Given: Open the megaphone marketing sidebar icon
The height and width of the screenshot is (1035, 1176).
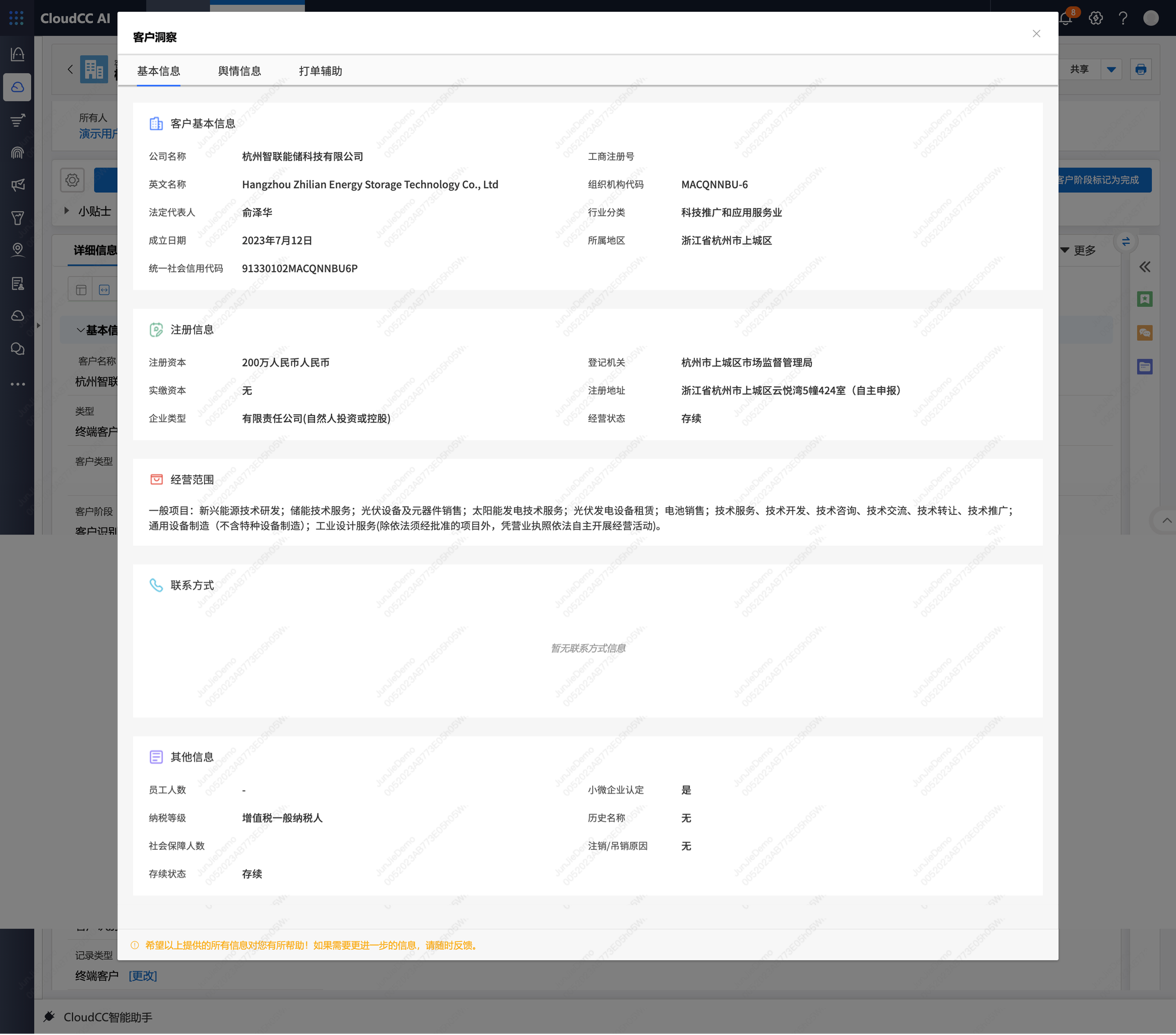Looking at the screenshot, I should [x=18, y=185].
